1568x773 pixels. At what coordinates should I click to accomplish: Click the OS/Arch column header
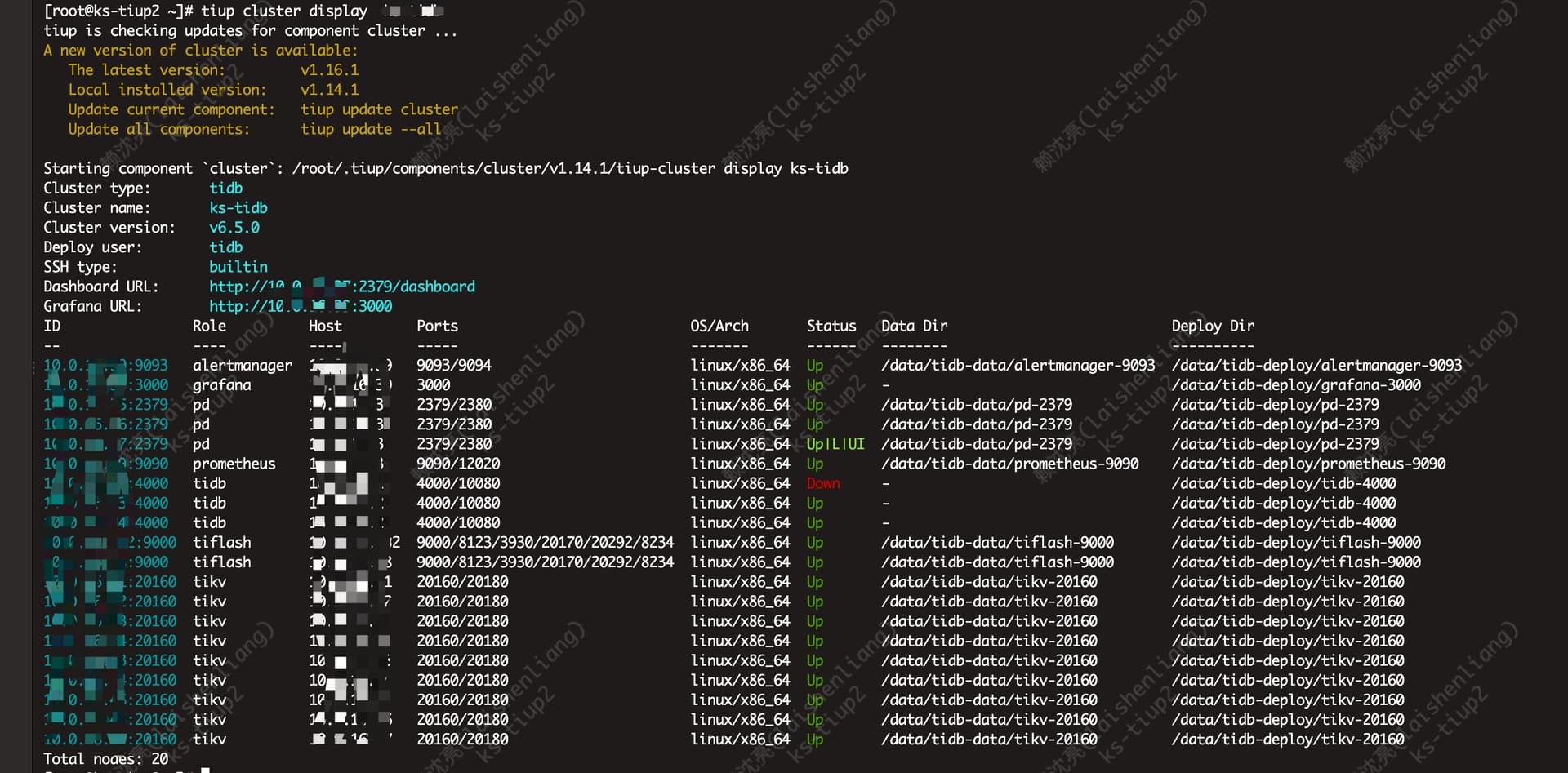(x=719, y=326)
